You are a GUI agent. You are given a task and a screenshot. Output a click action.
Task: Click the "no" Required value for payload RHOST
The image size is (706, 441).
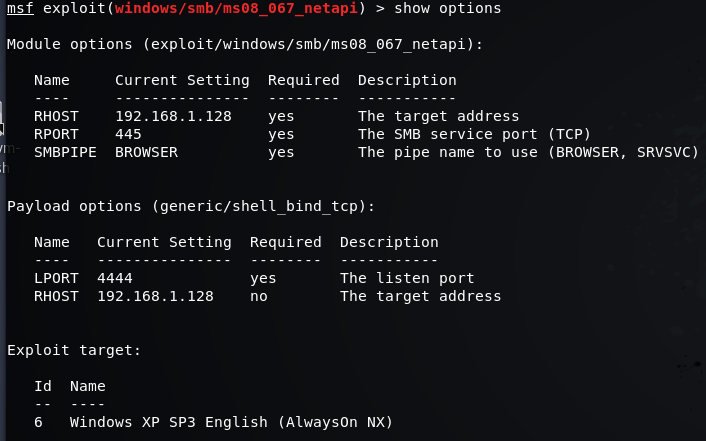click(258, 296)
